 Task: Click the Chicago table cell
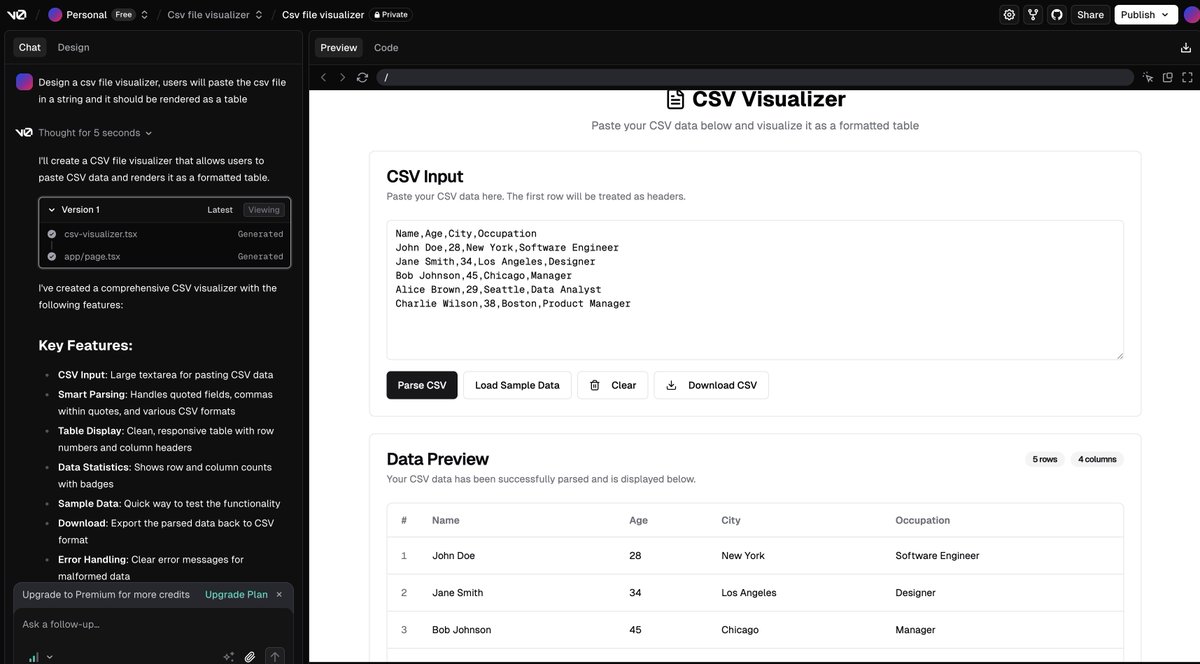[x=740, y=630]
